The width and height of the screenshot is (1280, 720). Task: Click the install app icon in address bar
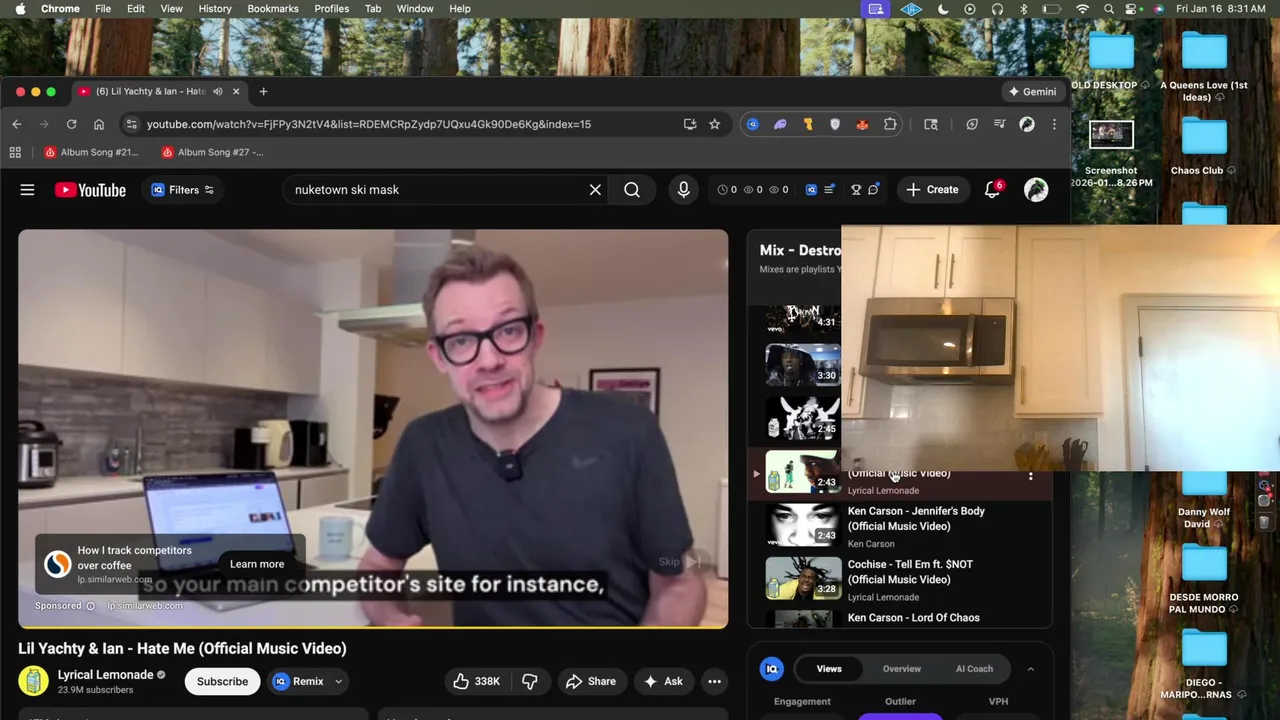690,124
